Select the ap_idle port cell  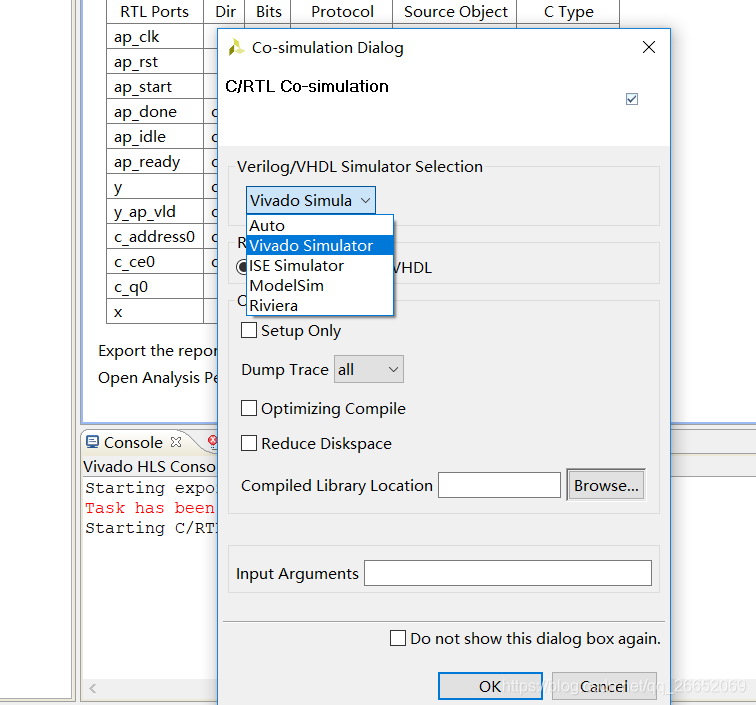tap(155, 137)
